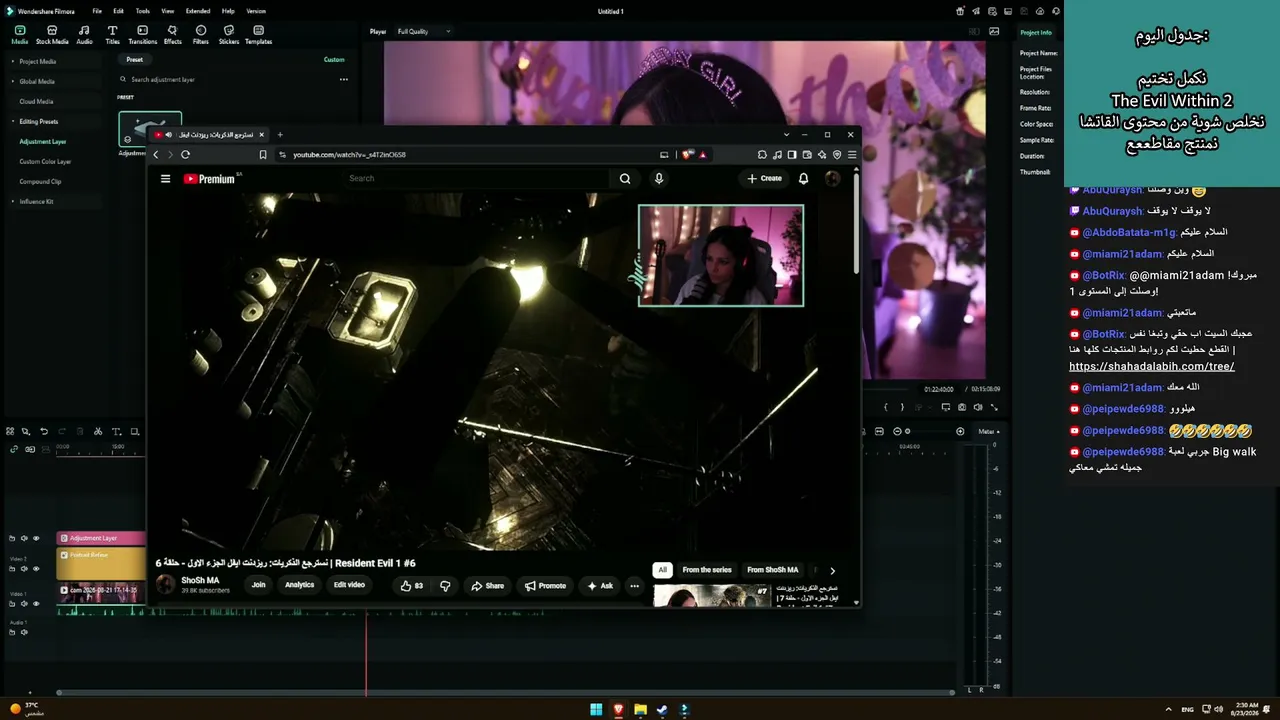Switch to the Custom preset tab
Viewport: 1280px width, 720px height.
334,59
